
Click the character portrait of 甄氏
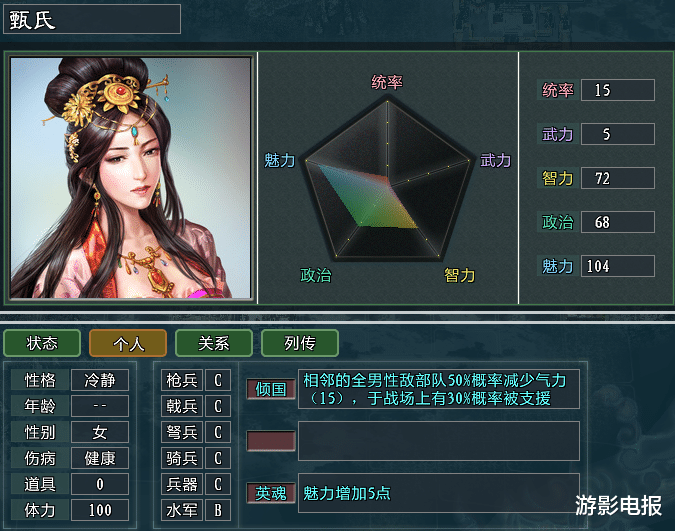pyautogui.click(x=130, y=177)
